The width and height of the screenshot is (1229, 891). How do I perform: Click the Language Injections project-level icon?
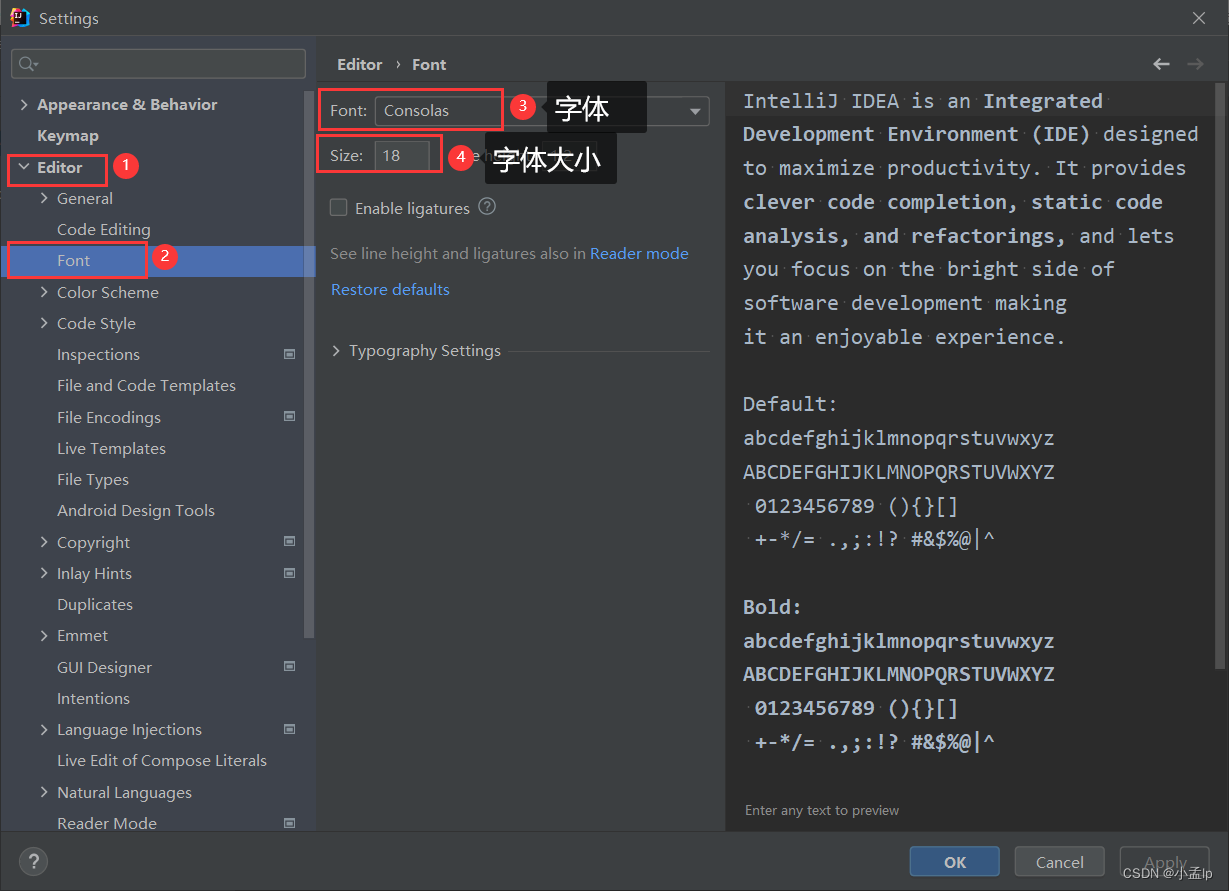point(289,729)
